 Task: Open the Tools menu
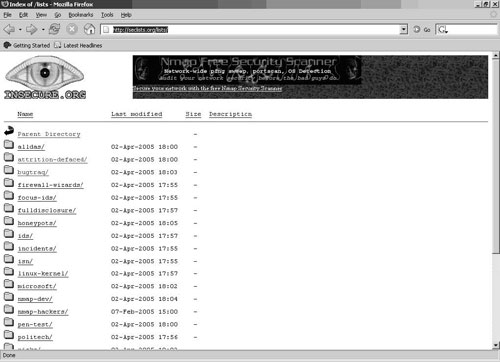(107, 15)
